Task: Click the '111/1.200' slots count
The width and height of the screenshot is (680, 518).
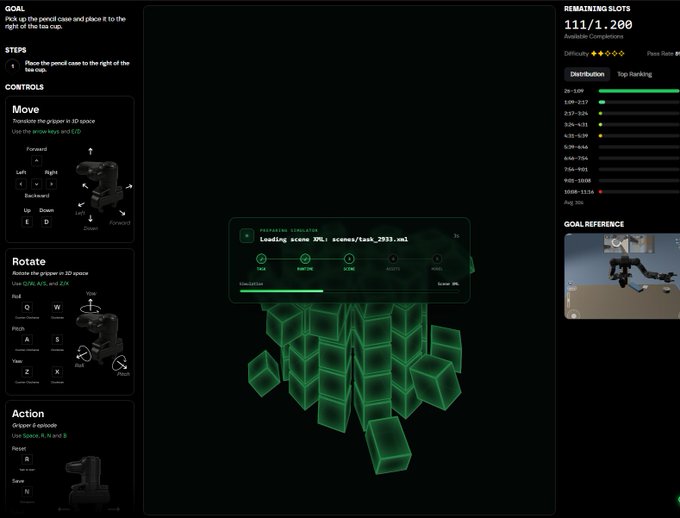Action: tap(598, 25)
